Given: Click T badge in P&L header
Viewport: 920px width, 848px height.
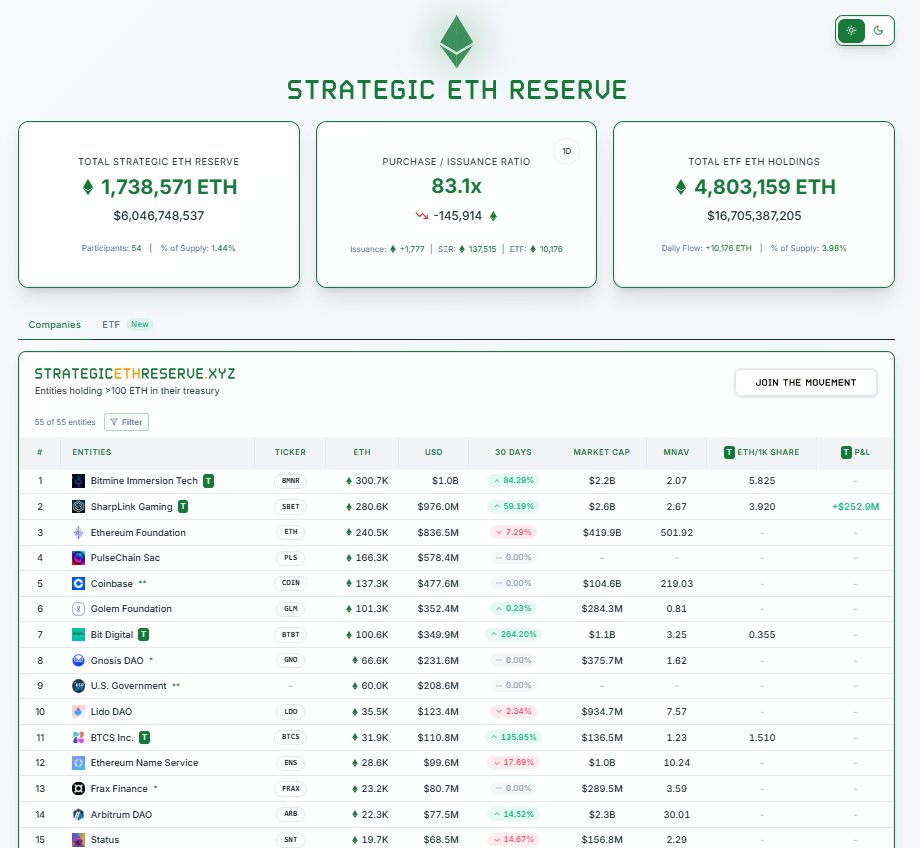Looking at the screenshot, I should click(x=846, y=452).
